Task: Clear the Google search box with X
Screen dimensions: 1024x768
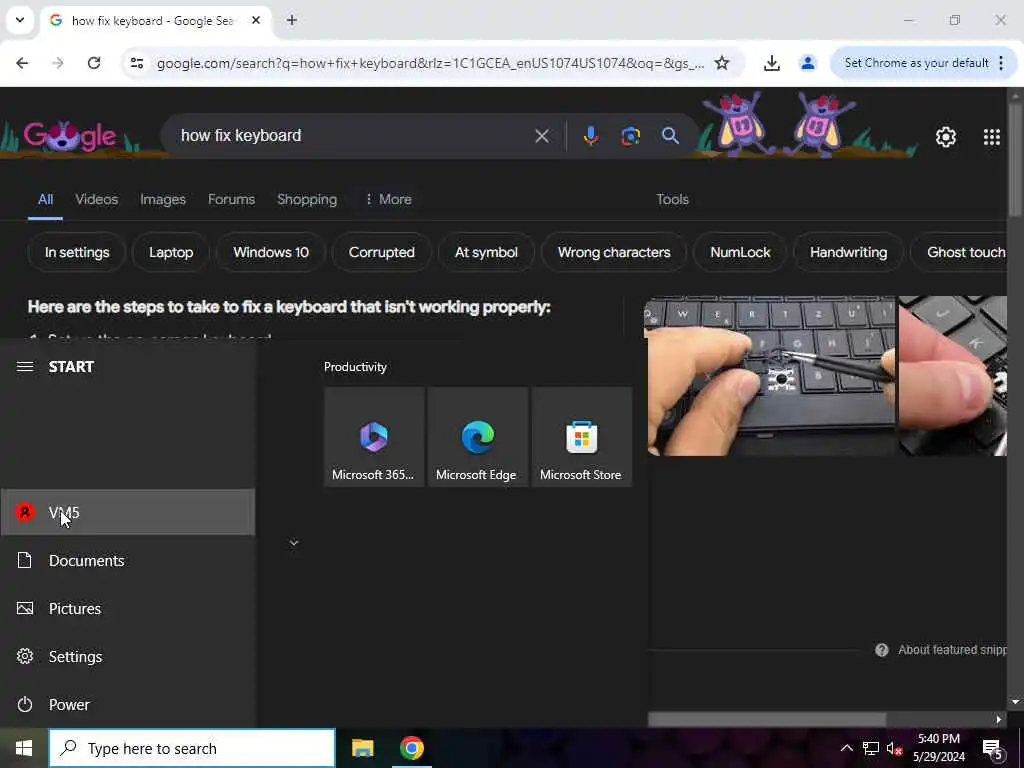Action: click(541, 136)
